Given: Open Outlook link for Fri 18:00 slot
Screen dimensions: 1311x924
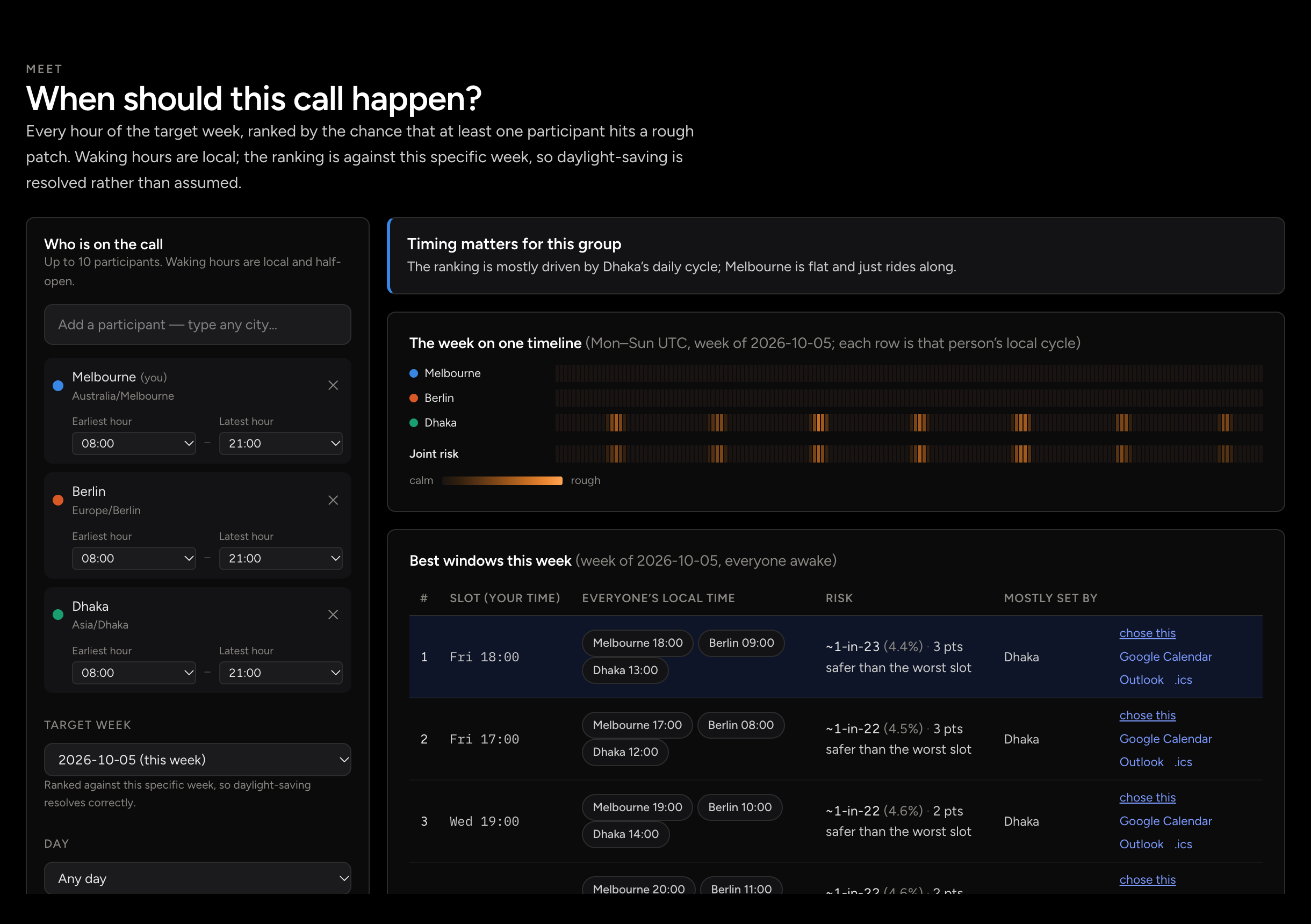Looking at the screenshot, I should (x=1141, y=680).
